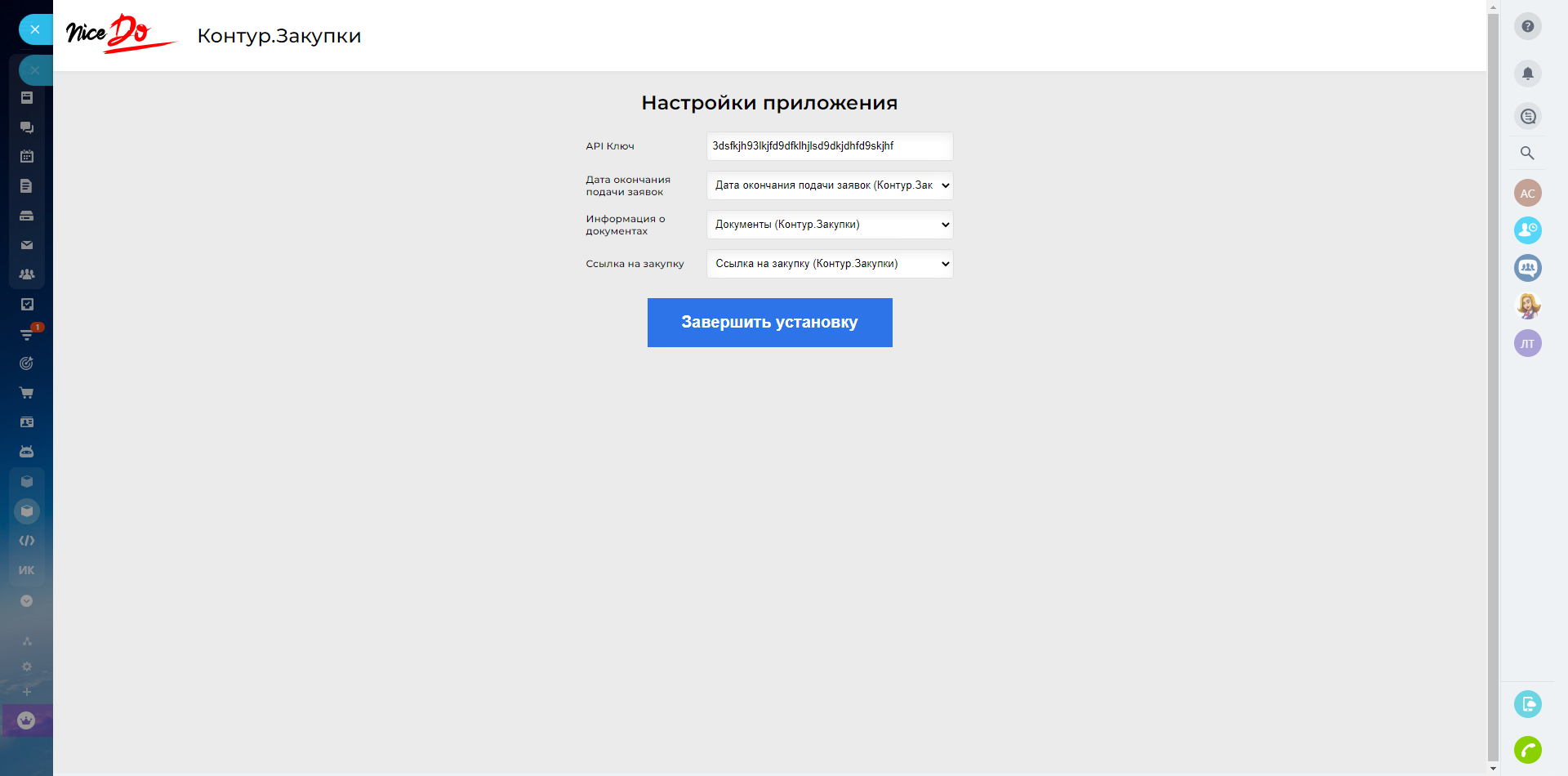Open notifications bell icon
Screen dimensions: 1568x776
click(1528, 74)
